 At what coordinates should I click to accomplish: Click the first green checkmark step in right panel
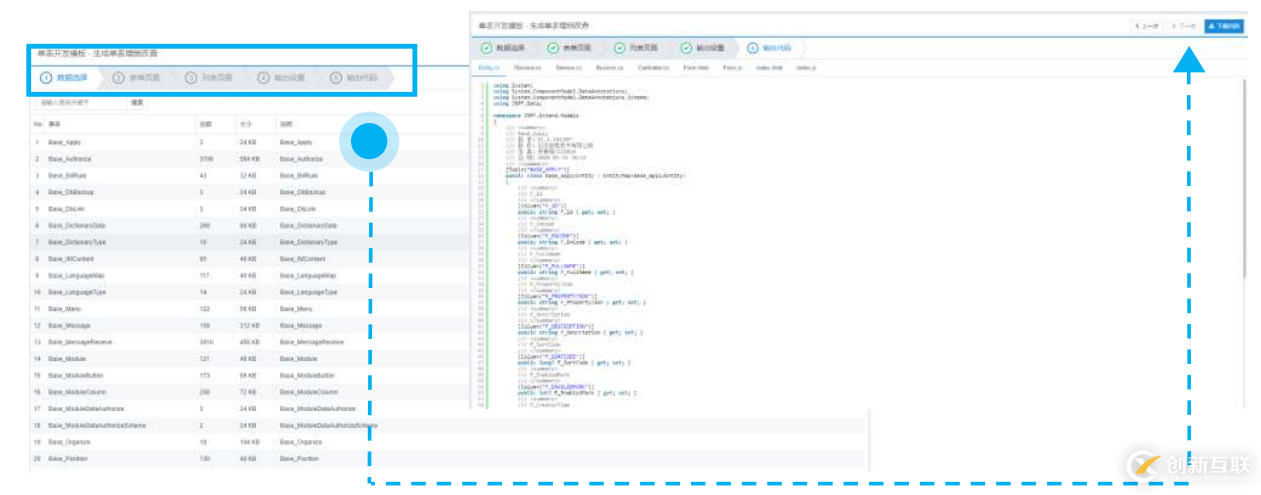pyautogui.click(x=486, y=48)
